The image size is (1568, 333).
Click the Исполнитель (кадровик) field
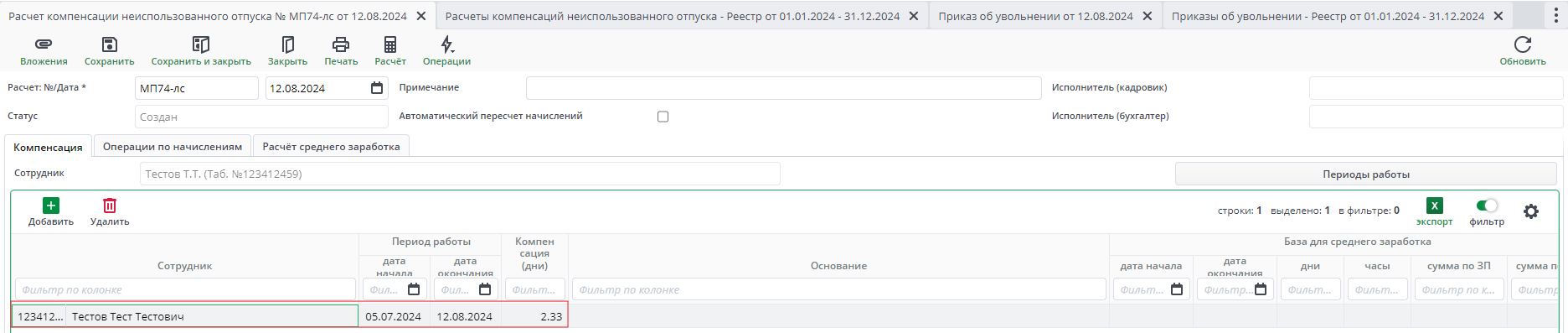[x=1436, y=88]
